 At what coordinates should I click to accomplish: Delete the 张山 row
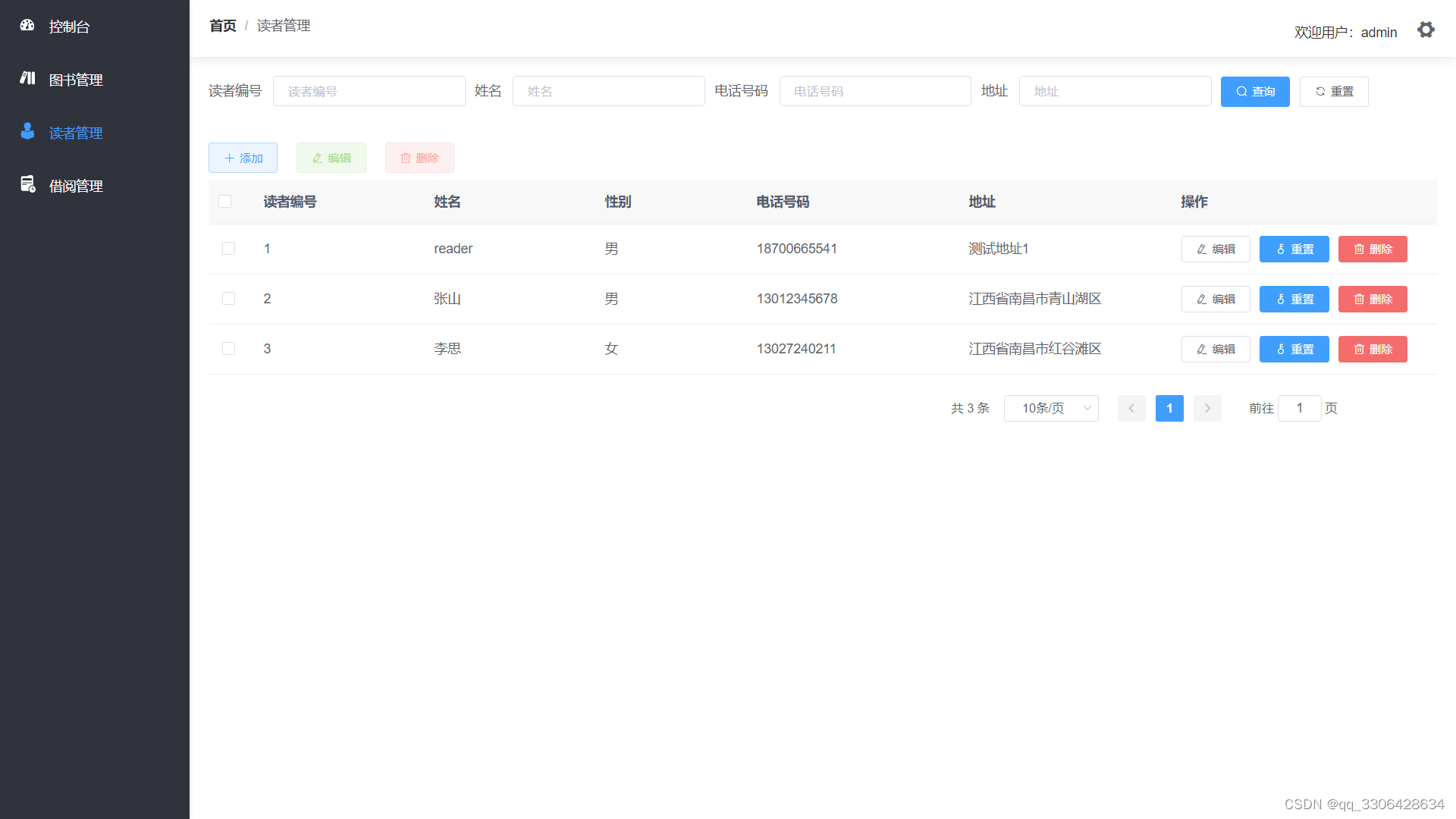click(x=1373, y=300)
